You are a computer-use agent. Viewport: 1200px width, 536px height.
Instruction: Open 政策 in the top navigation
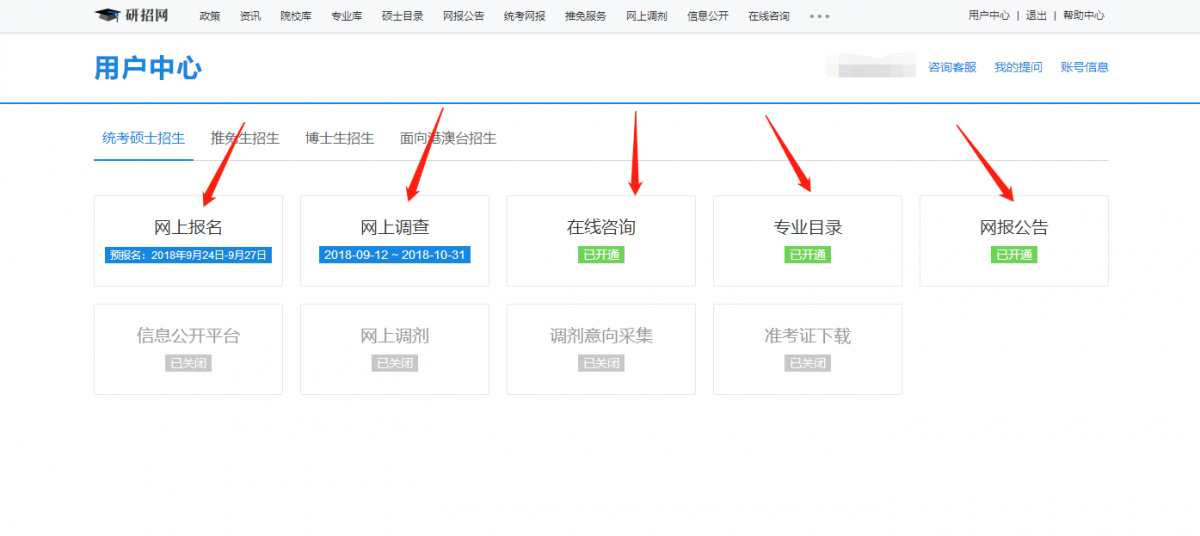pos(210,17)
